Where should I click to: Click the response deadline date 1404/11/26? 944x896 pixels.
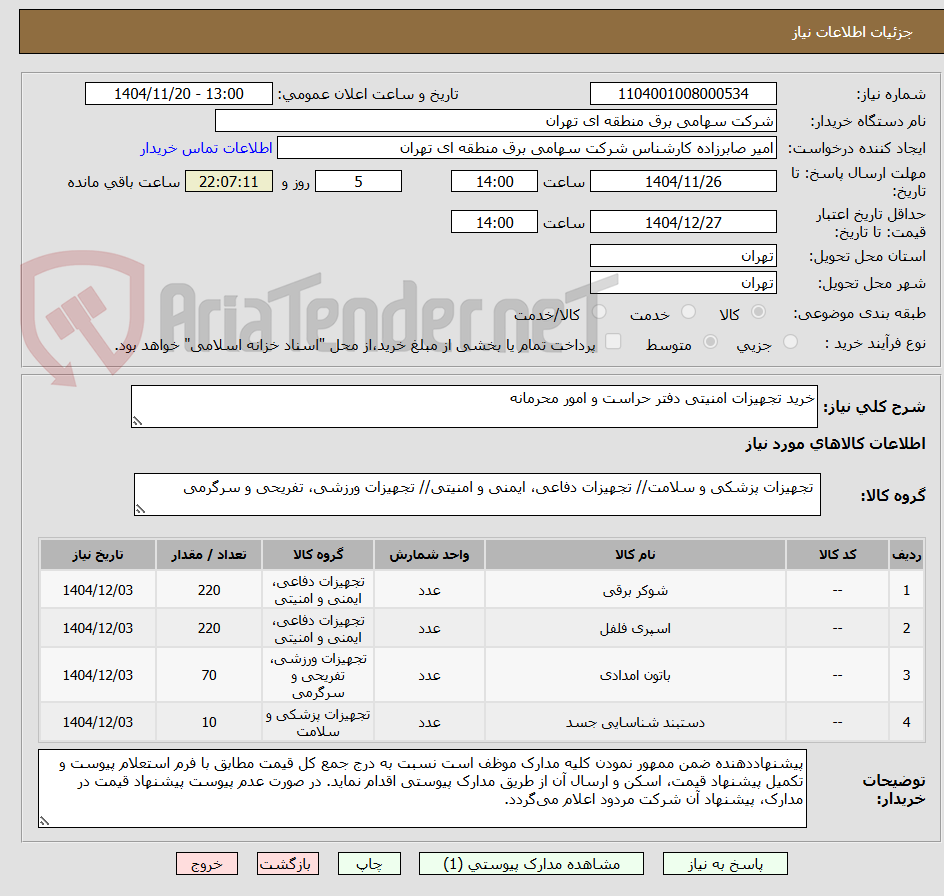pyautogui.click(x=683, y=181)
